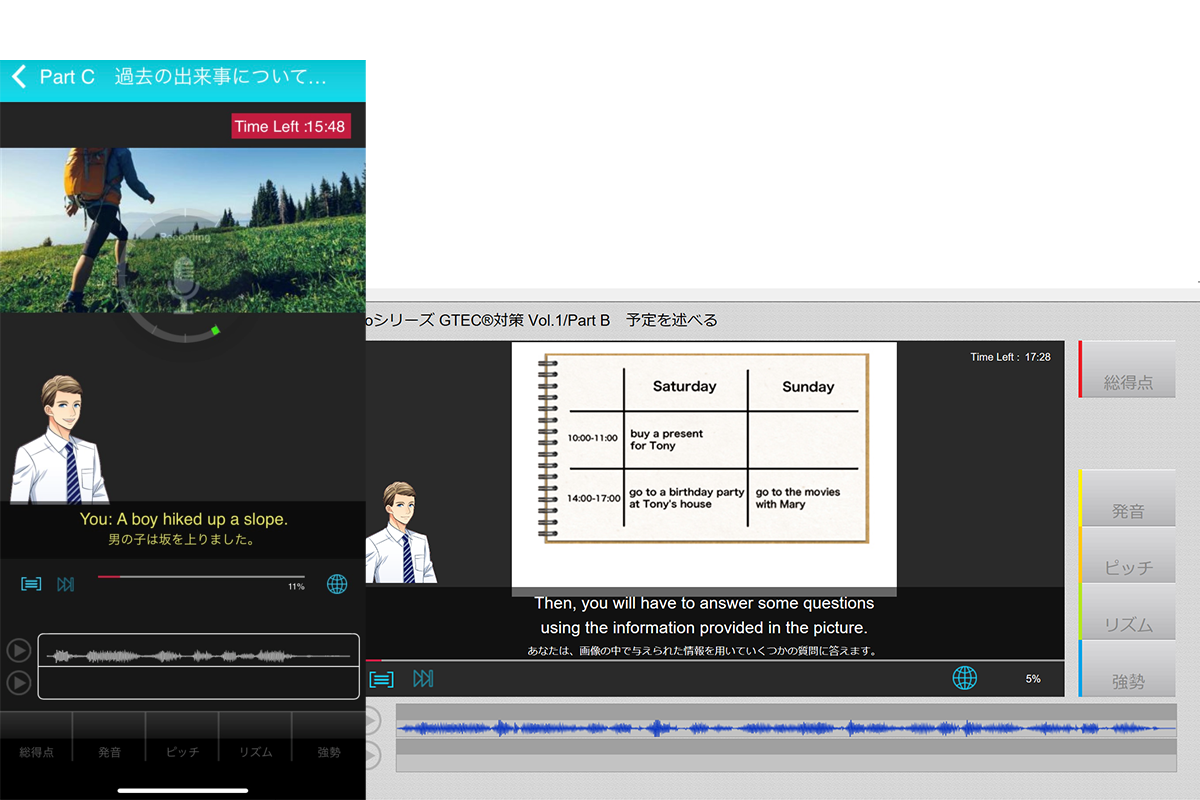Select the 強勢 tab in mobile view
This screenshot has height=800, width=1200.
(x=329, y=752)
